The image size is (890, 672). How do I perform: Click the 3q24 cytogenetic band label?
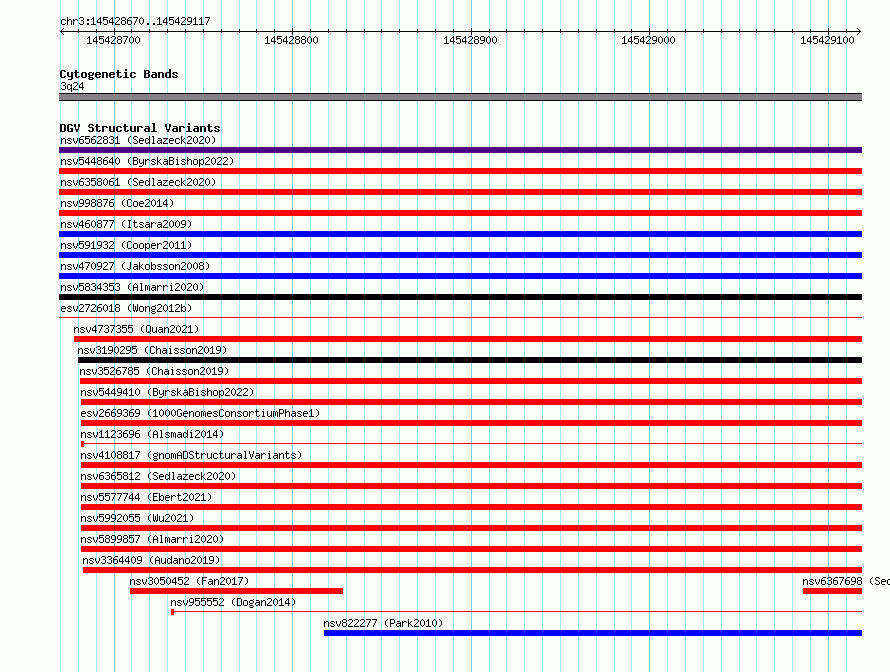point(72,86)
